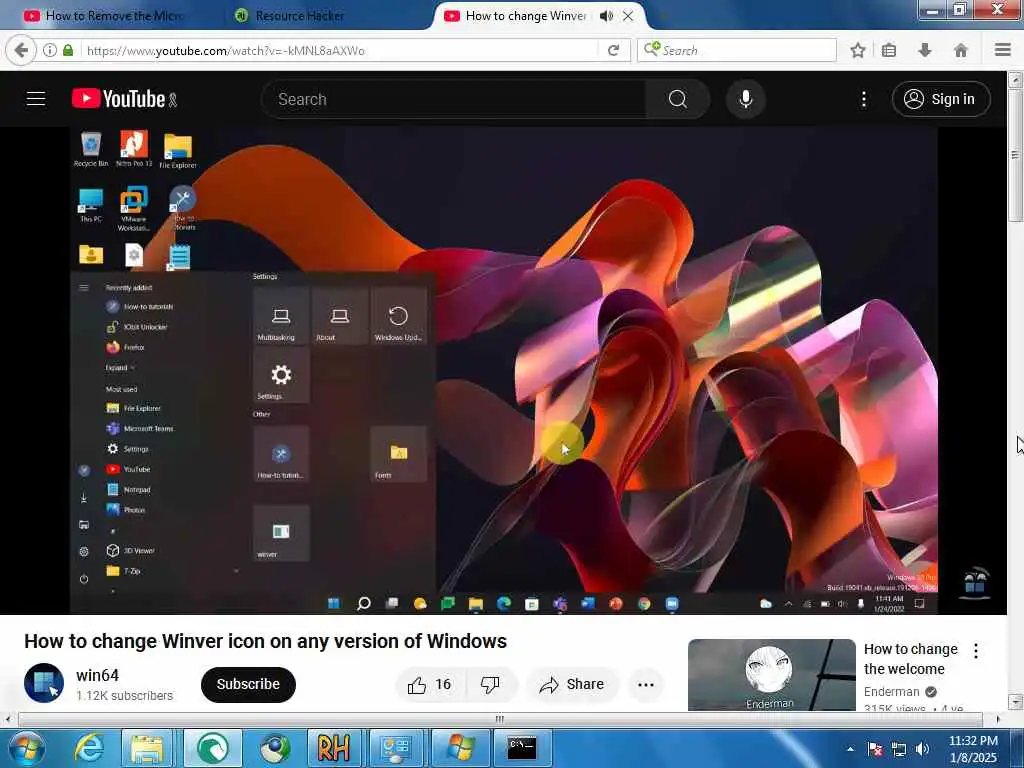Click the vertical scrollbar down arrow
Image resolution: width=1024 pixels, height=768 pixels.
[x=1015, y=702]
